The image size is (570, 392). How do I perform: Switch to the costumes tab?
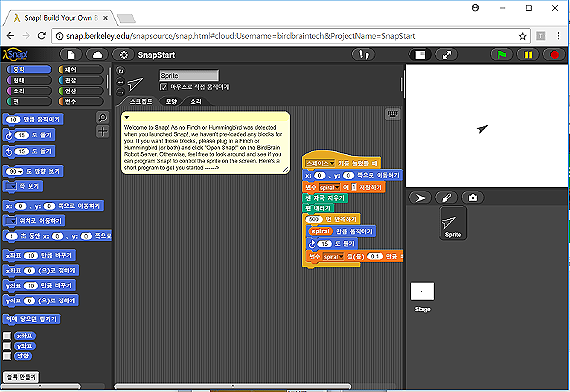(171, 101)
